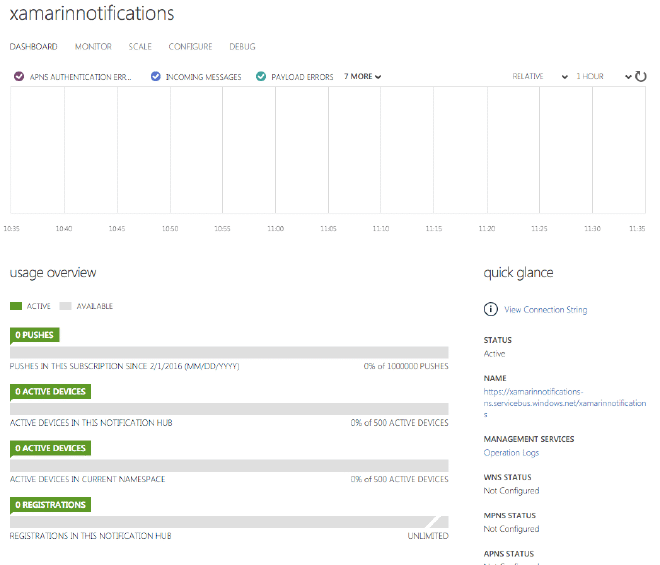Open the 1 Hour range dropdown
Viewport: 660px width, 565px height.
pos(604,77)
